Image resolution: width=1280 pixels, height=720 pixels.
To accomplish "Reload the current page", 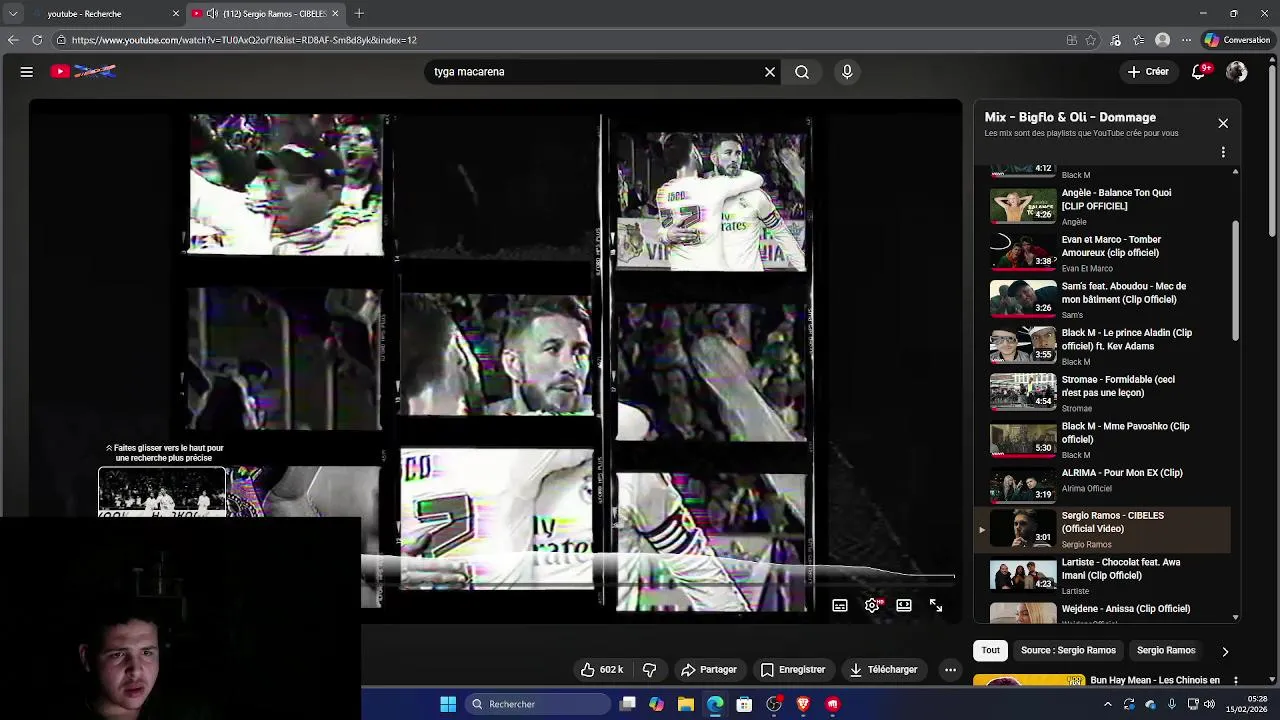I will 37,40.
